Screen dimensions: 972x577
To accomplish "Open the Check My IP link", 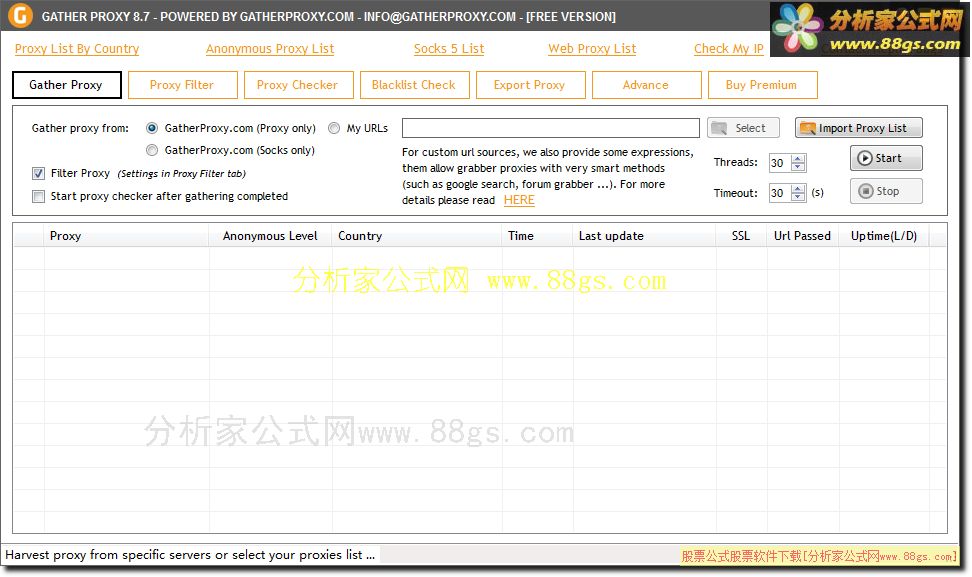I will [728, 49].
